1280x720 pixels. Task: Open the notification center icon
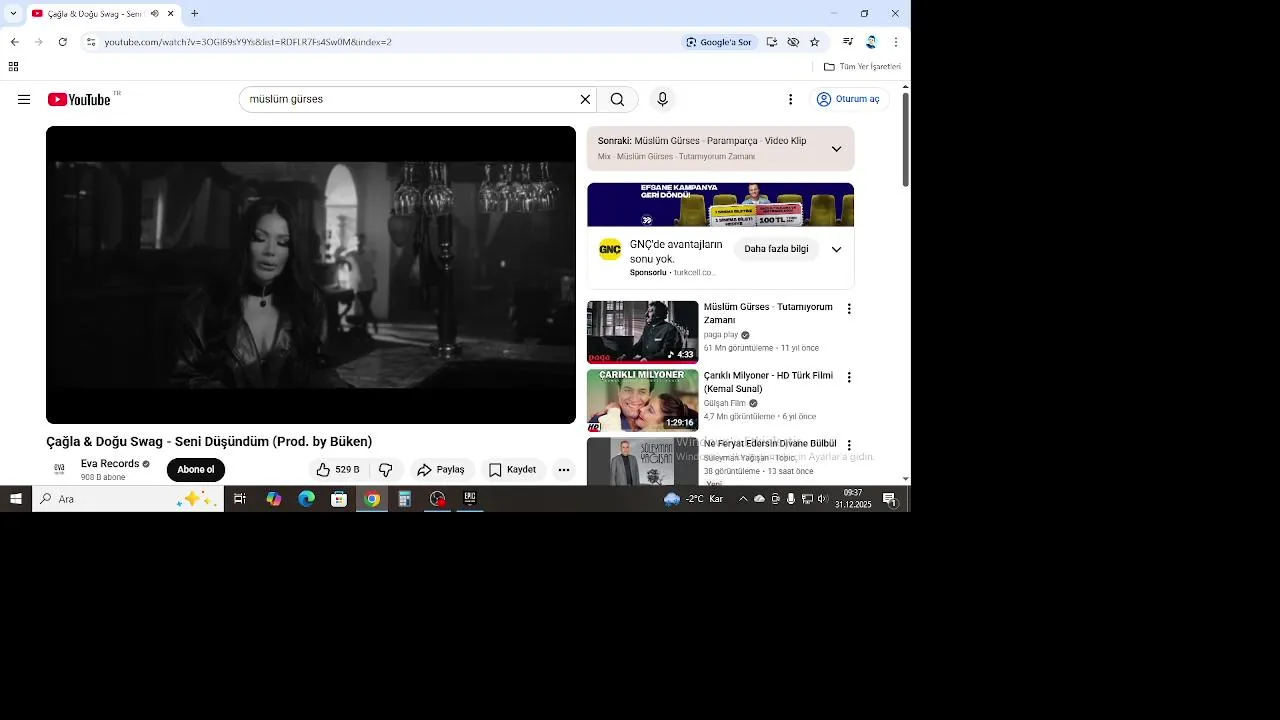[x=889, y=499]
